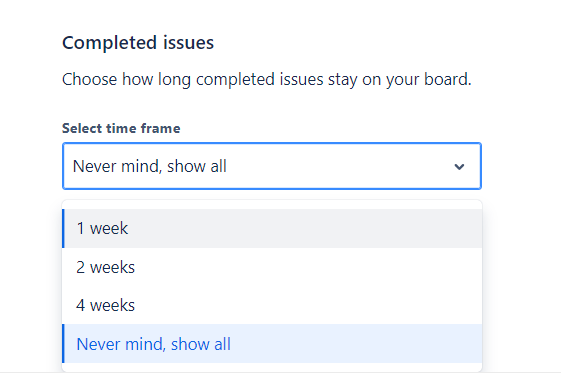Click the gray focused 1 week row
This screenshot has width=561, height=373.
click(x=272, y=229)
